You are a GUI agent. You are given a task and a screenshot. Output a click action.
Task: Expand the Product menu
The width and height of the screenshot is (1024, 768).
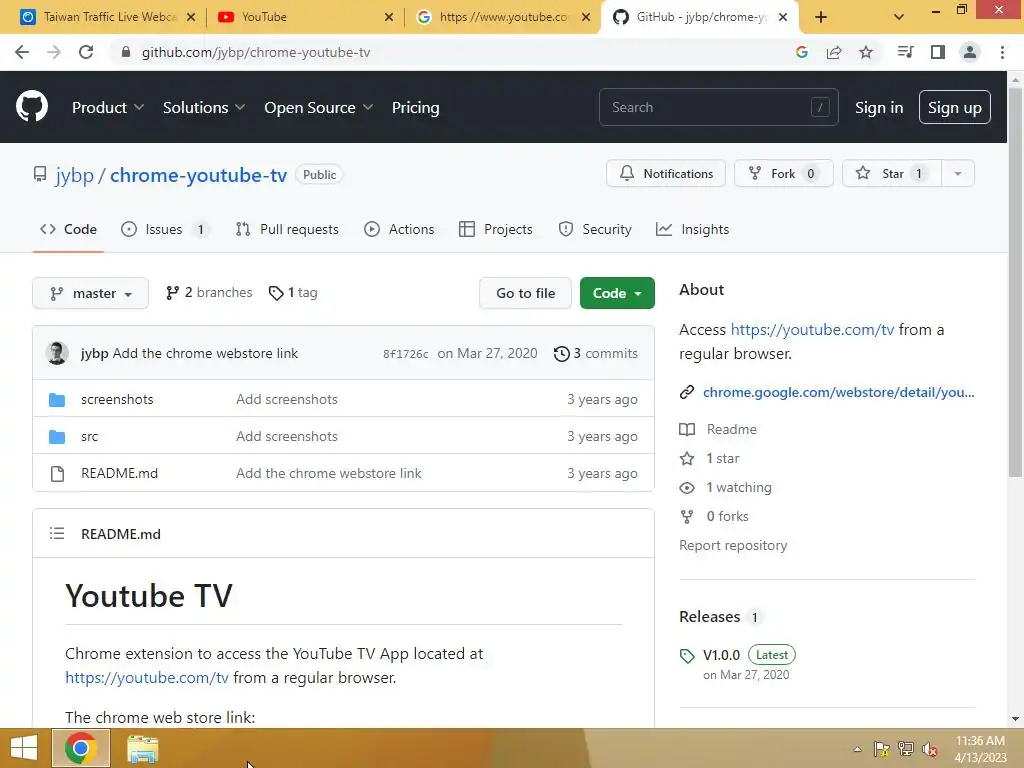(x=108, y=107)
